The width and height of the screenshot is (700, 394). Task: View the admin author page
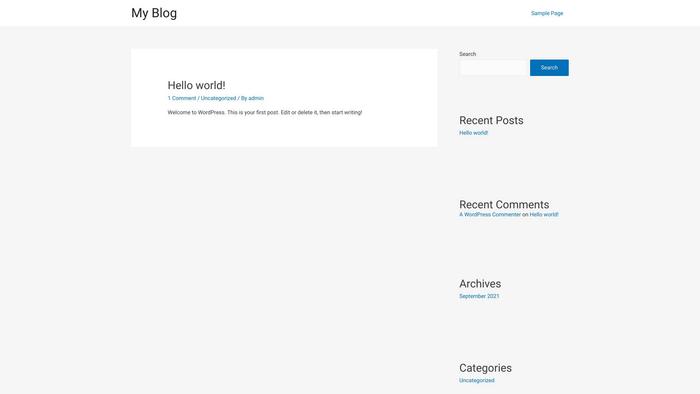(x=256, y=98)
